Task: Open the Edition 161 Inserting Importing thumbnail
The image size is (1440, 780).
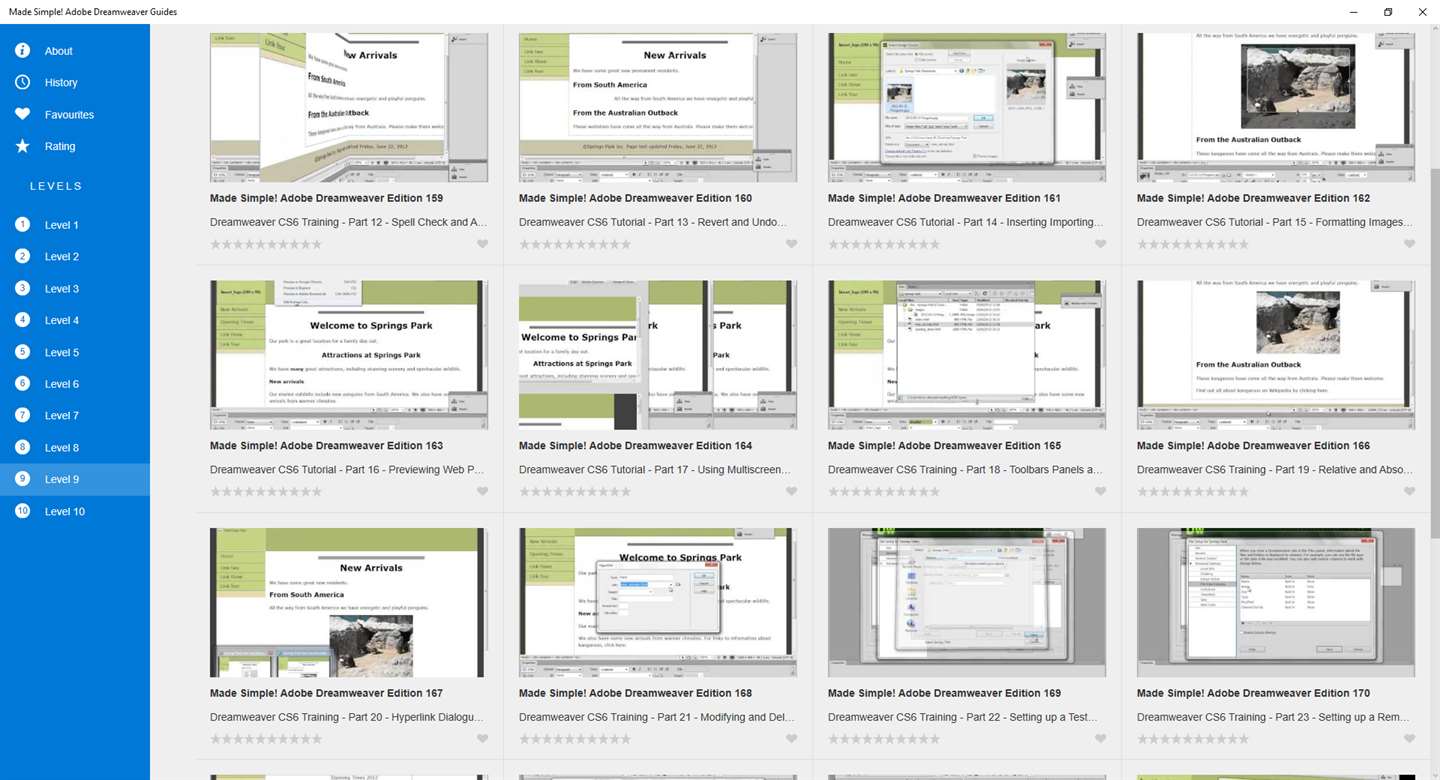Action: point(967,107)
